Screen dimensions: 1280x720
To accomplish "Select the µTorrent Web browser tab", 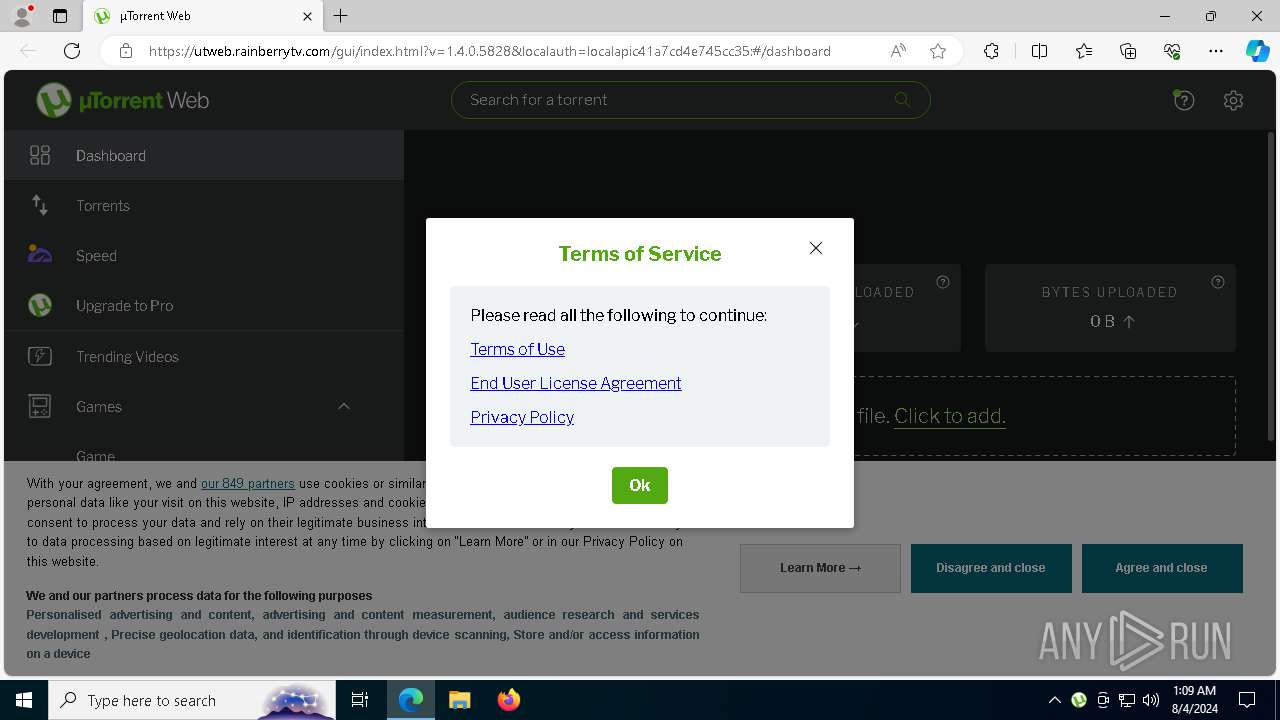I will [x=202, y=16].
